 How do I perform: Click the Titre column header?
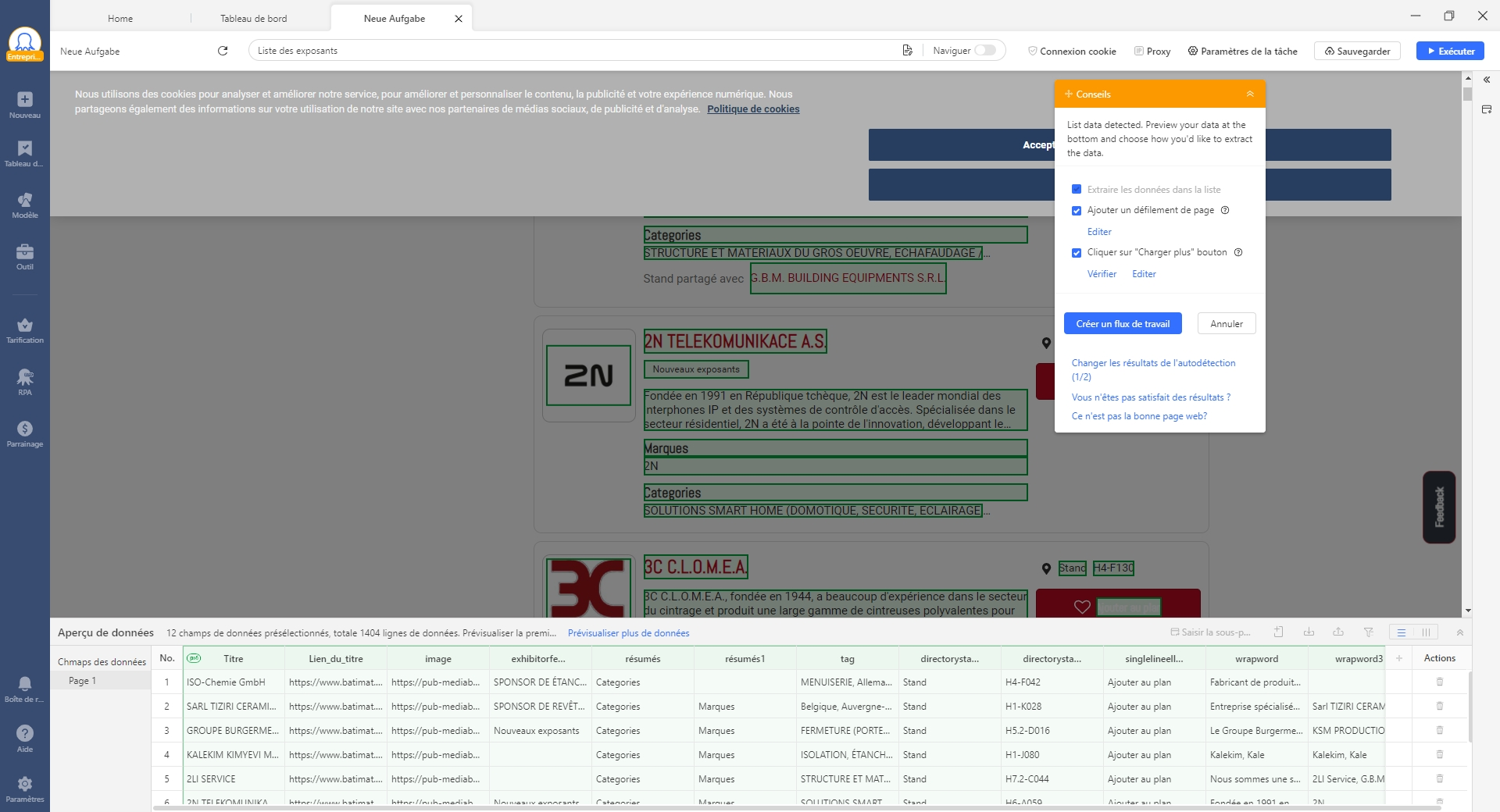234,659
